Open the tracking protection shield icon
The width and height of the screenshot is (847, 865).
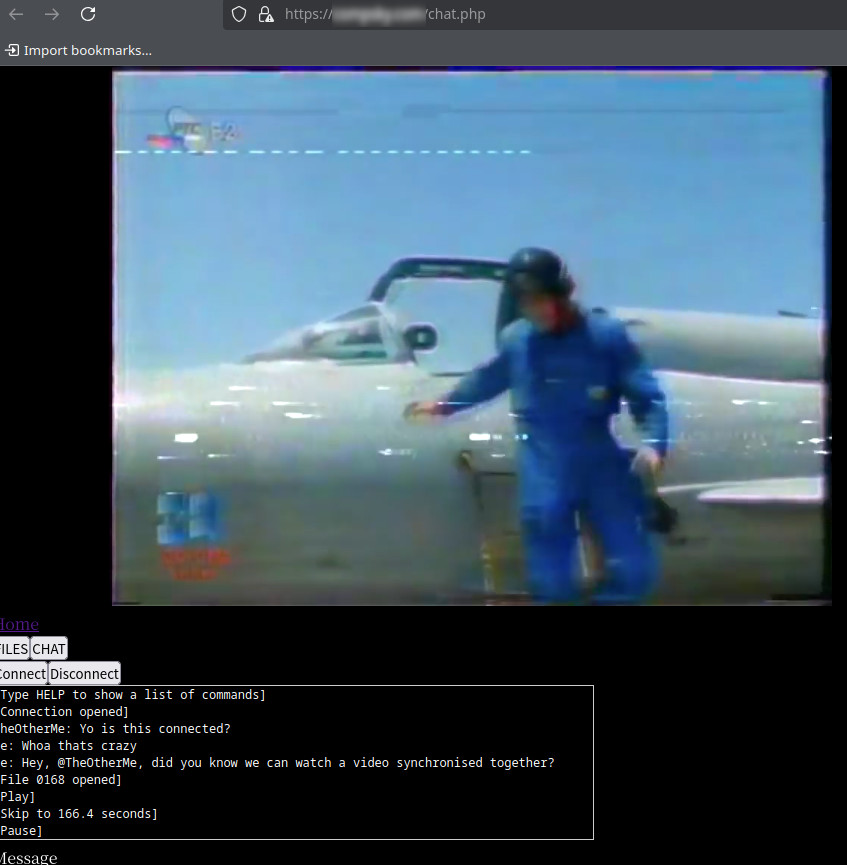[x=238, y=14]
